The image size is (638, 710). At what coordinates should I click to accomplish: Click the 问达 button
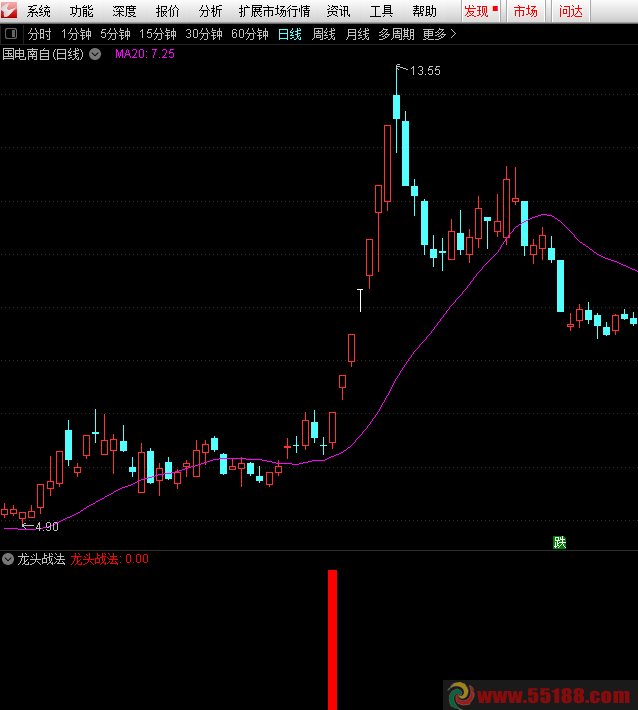pyautogui.click(x=571, y=12)
